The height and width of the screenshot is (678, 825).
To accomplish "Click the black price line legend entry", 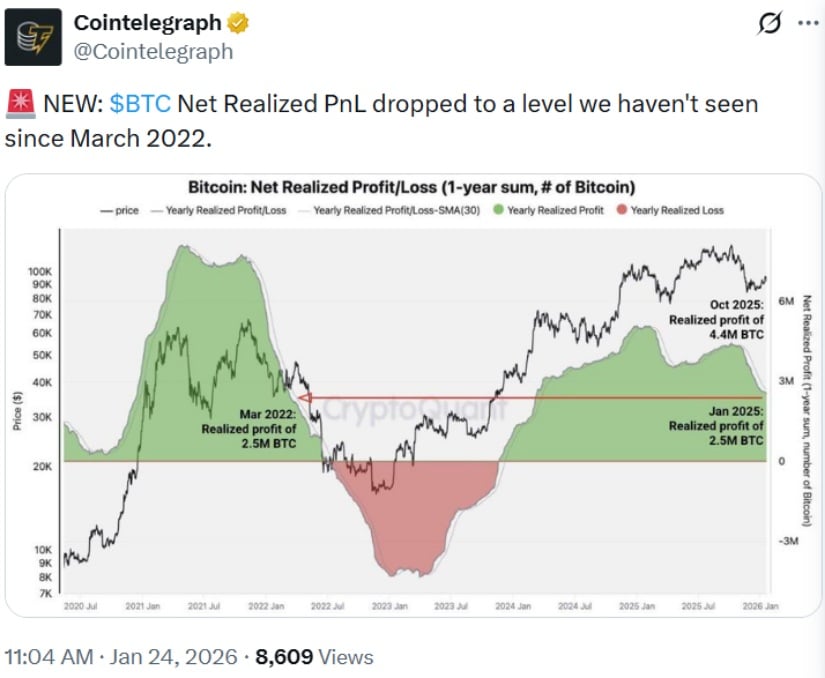I will point(120,211).
